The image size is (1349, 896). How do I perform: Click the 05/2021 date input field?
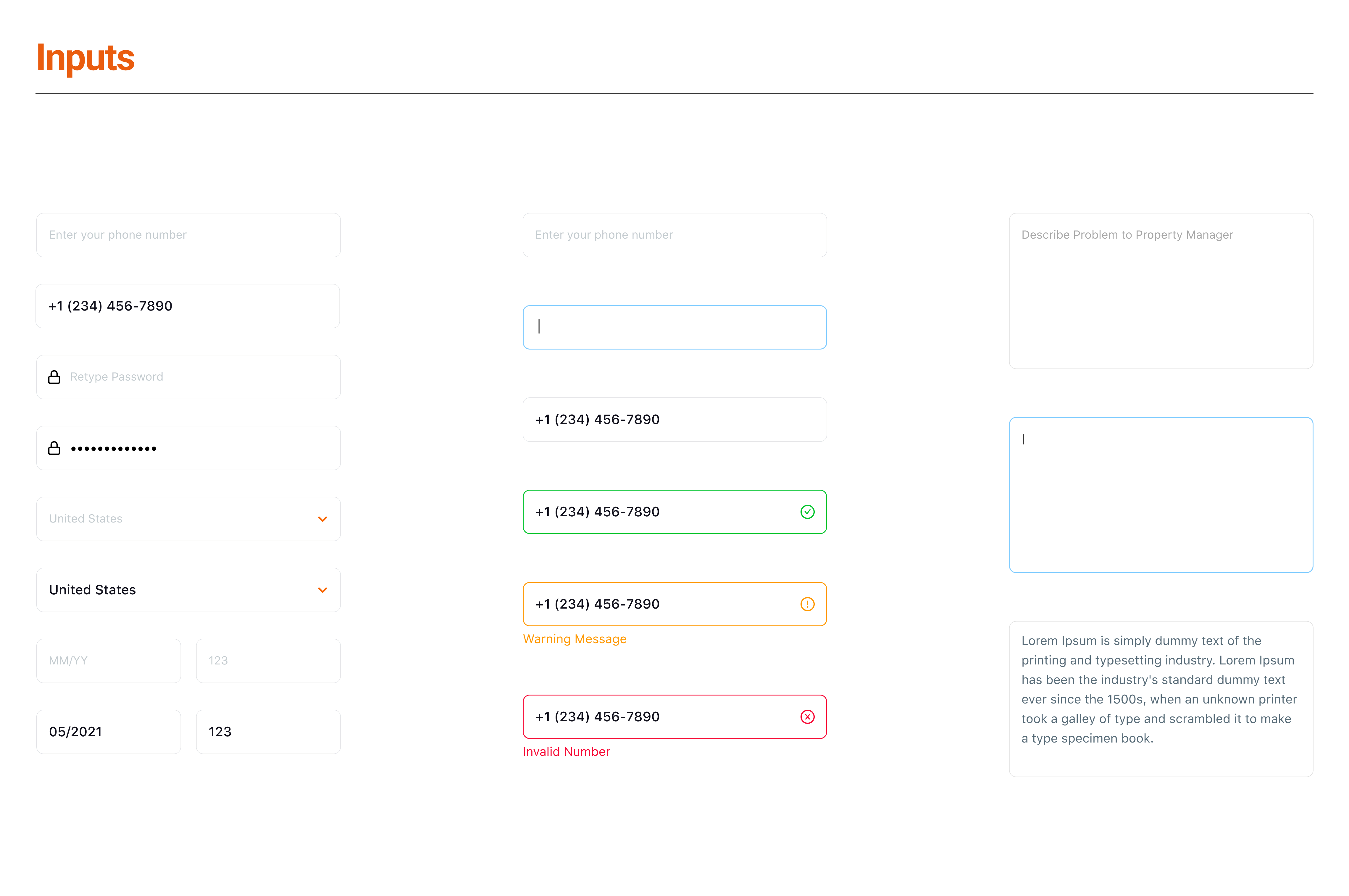point(109,731)
